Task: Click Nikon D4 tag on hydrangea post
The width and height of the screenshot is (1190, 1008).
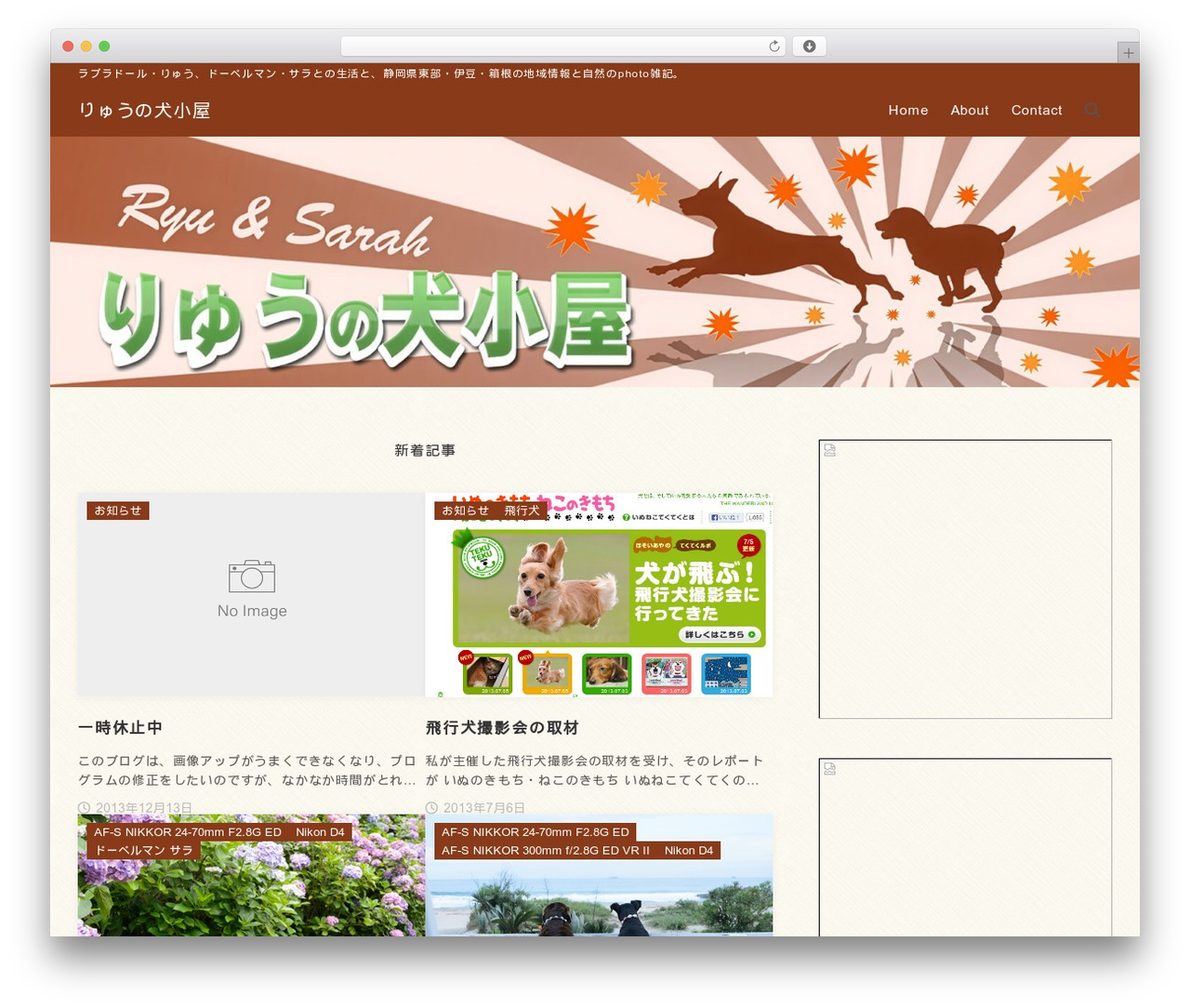Action: 320,832
